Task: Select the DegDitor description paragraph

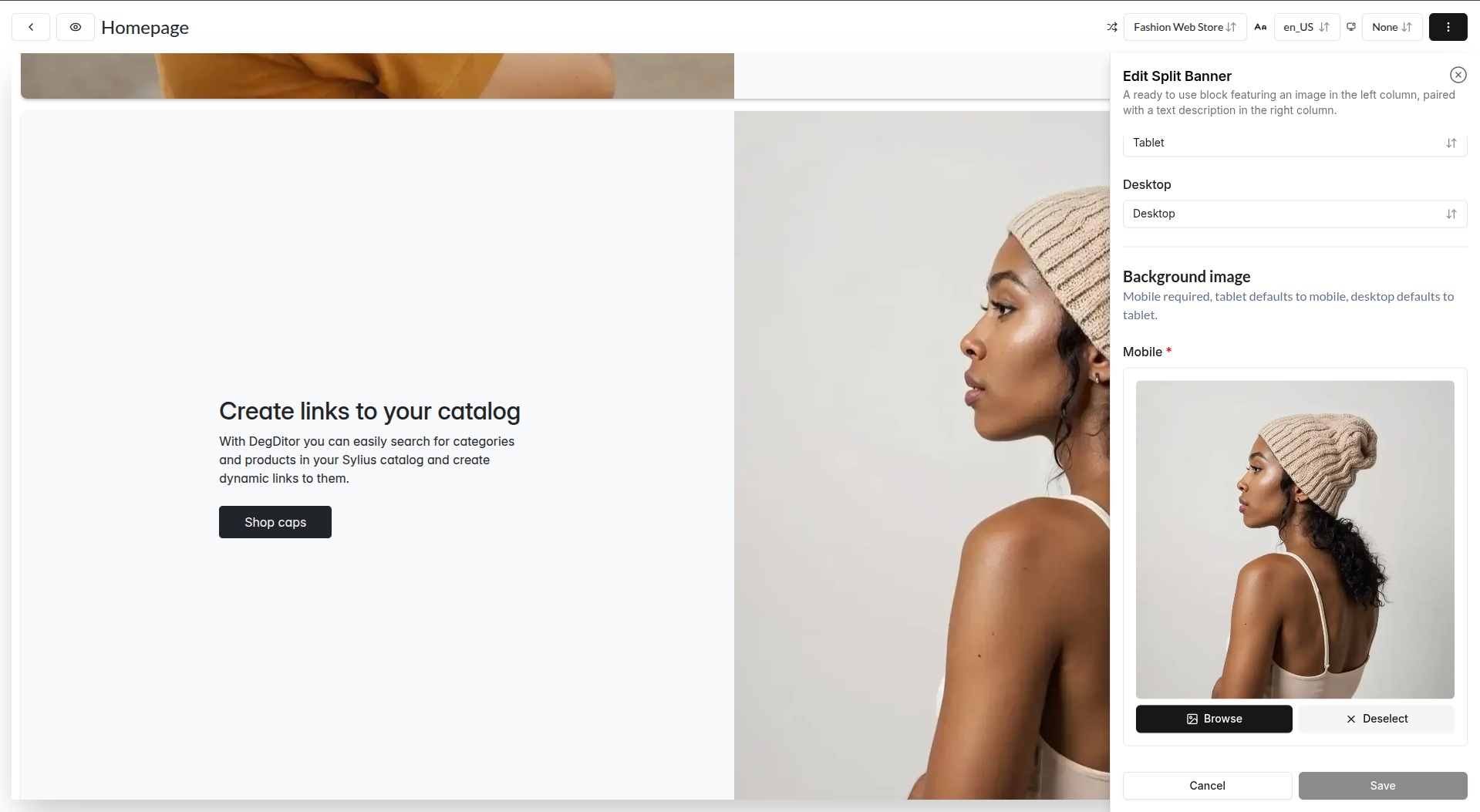Action: click(x=367, y=460)
